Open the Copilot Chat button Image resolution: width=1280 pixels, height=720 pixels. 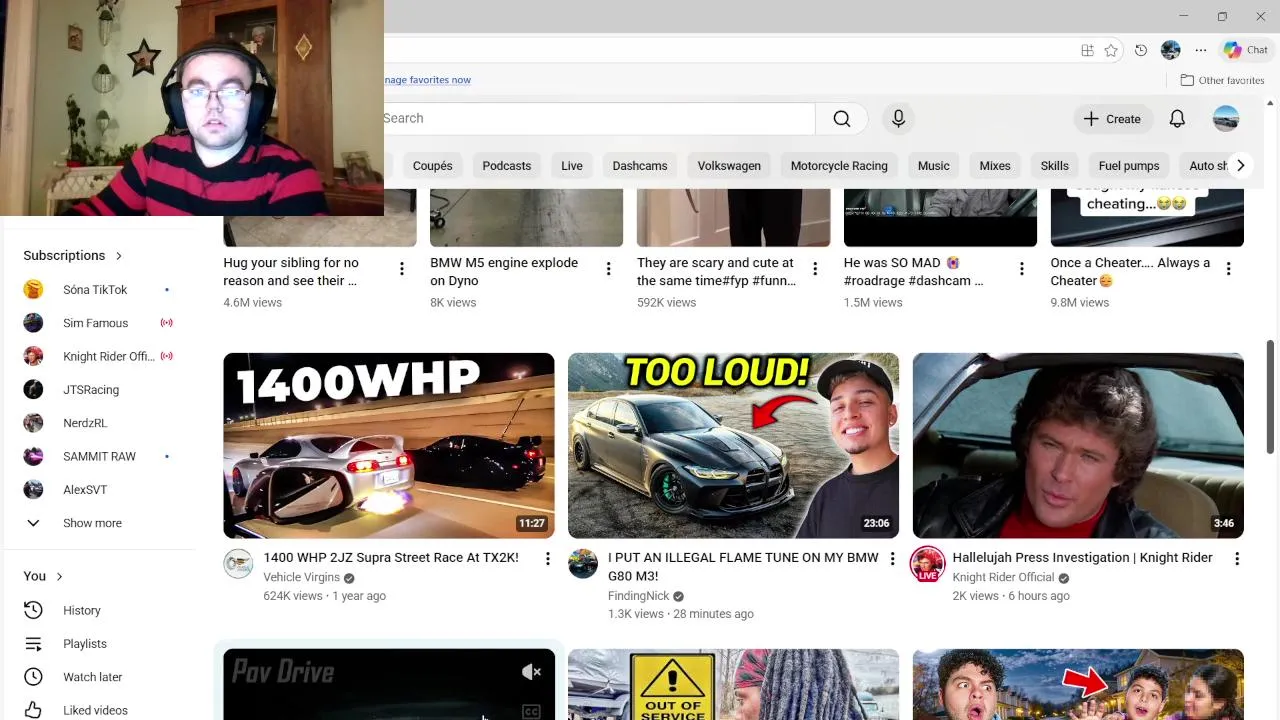coord(1246,50)
